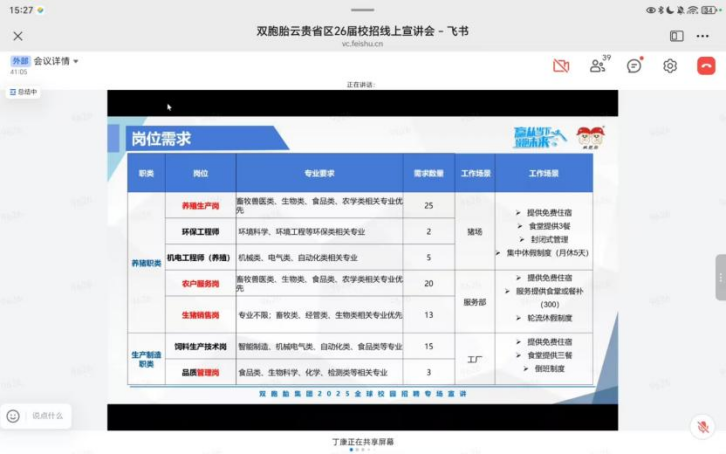Select the second page indicator dot

point(357,450)
